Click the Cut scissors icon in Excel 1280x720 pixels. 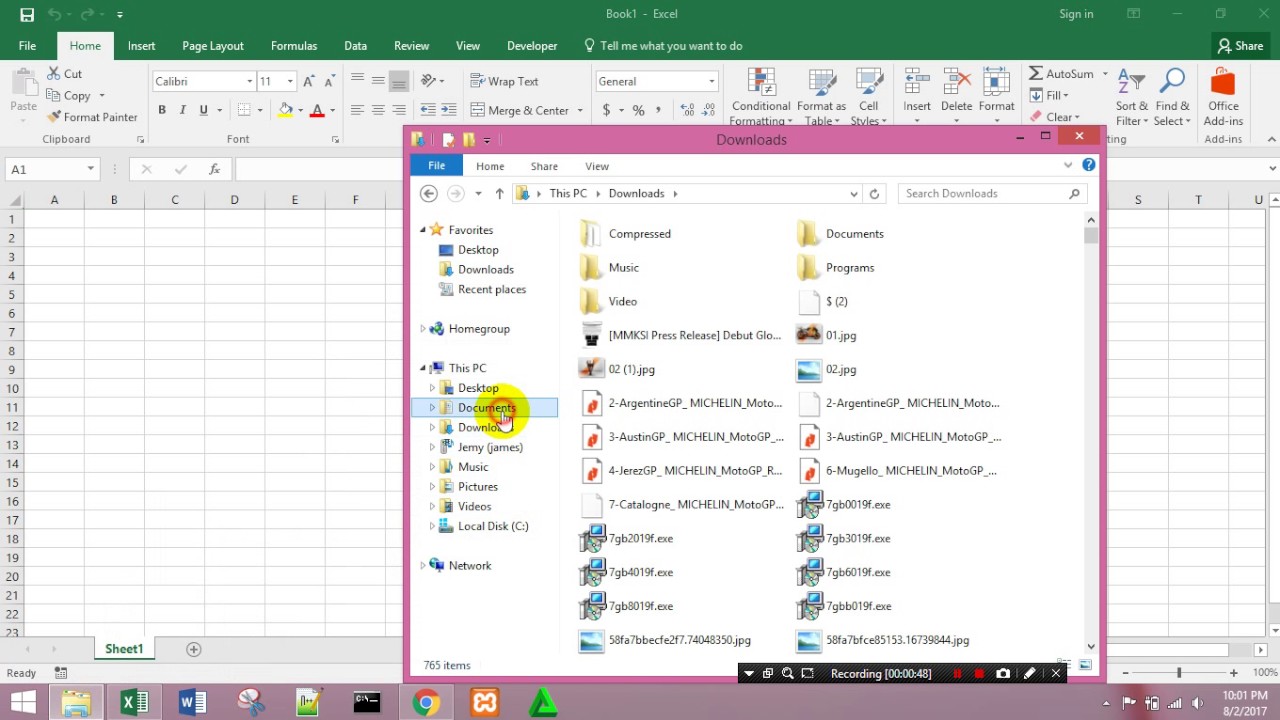point(53,74)
